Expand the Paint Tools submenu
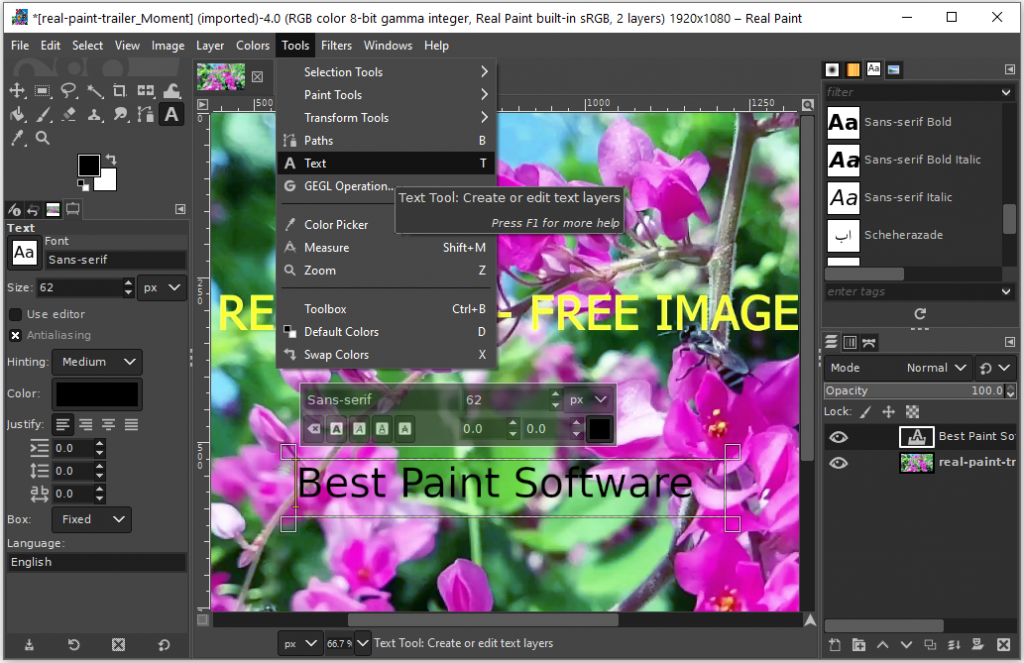This screenshot has width=1024, height=663. click(x=387, y=95)
